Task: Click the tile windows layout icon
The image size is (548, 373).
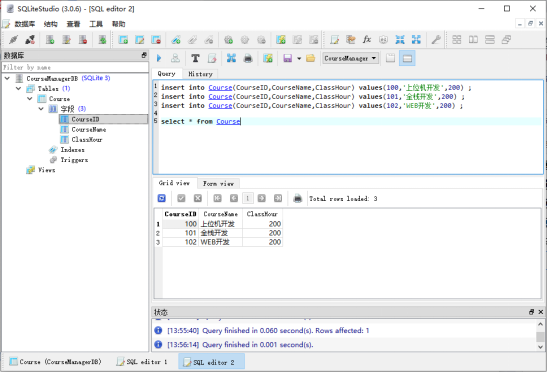Action: [x=456, y=40]
